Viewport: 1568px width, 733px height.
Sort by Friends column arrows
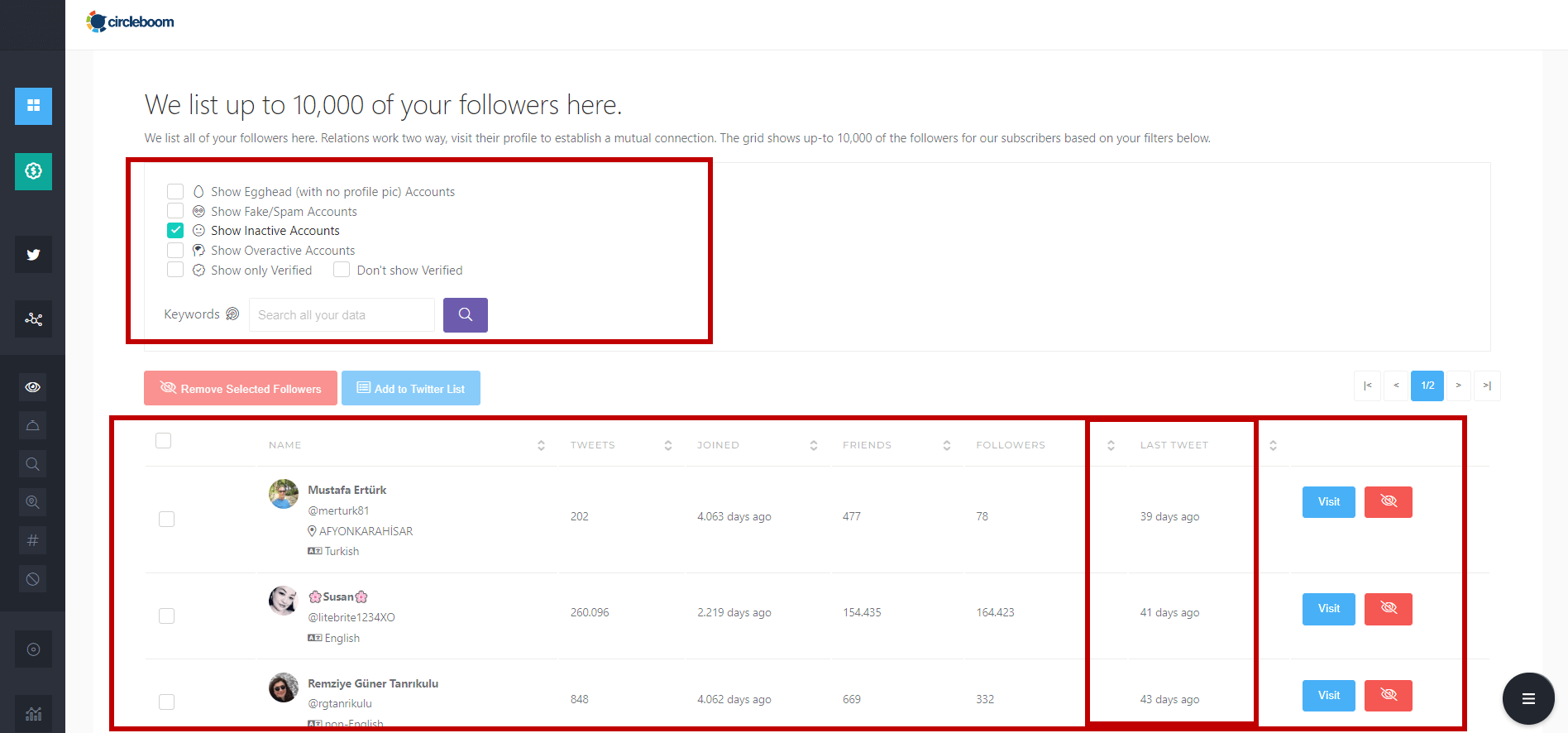[x=947, y=445]
